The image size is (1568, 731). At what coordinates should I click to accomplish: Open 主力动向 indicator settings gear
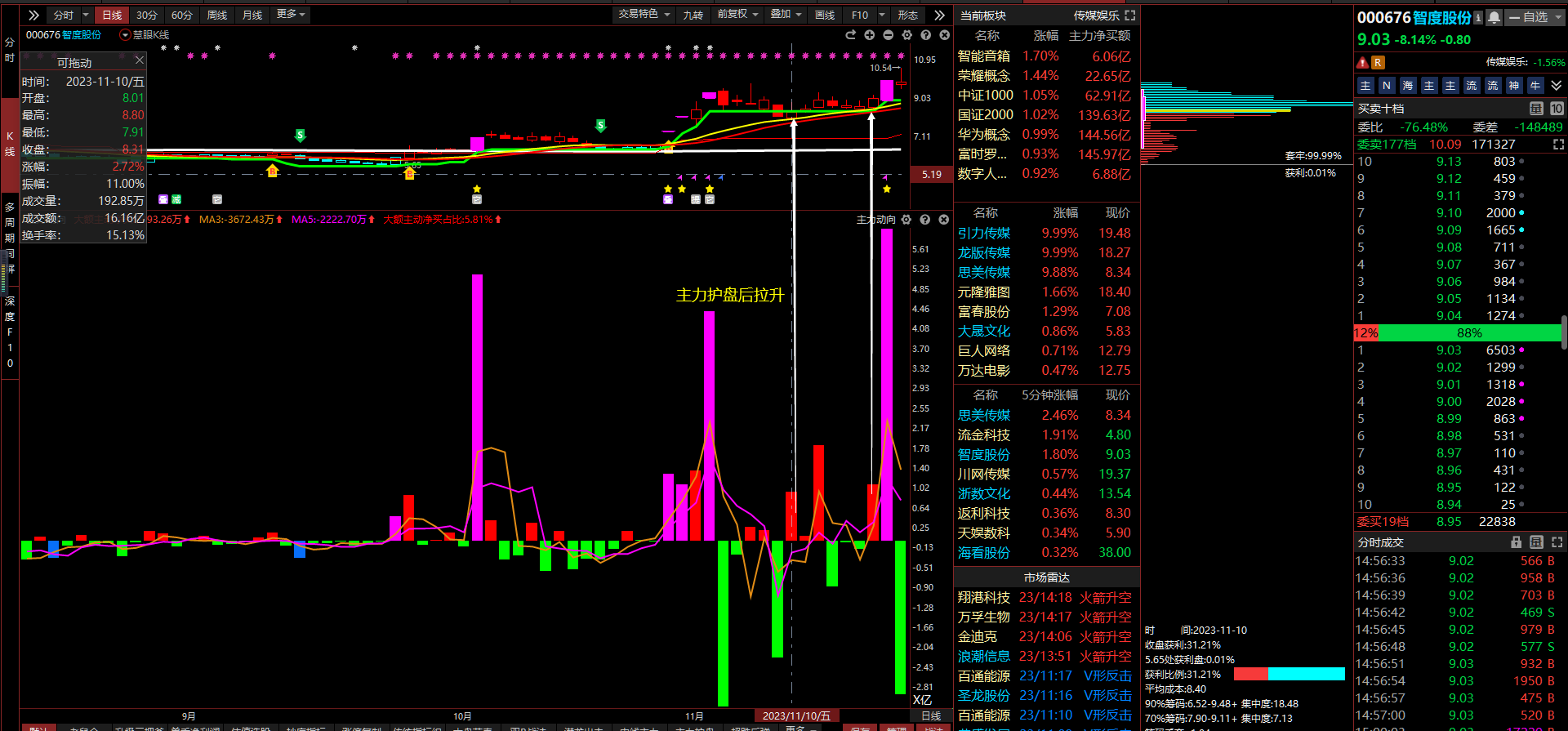(906, 220)
